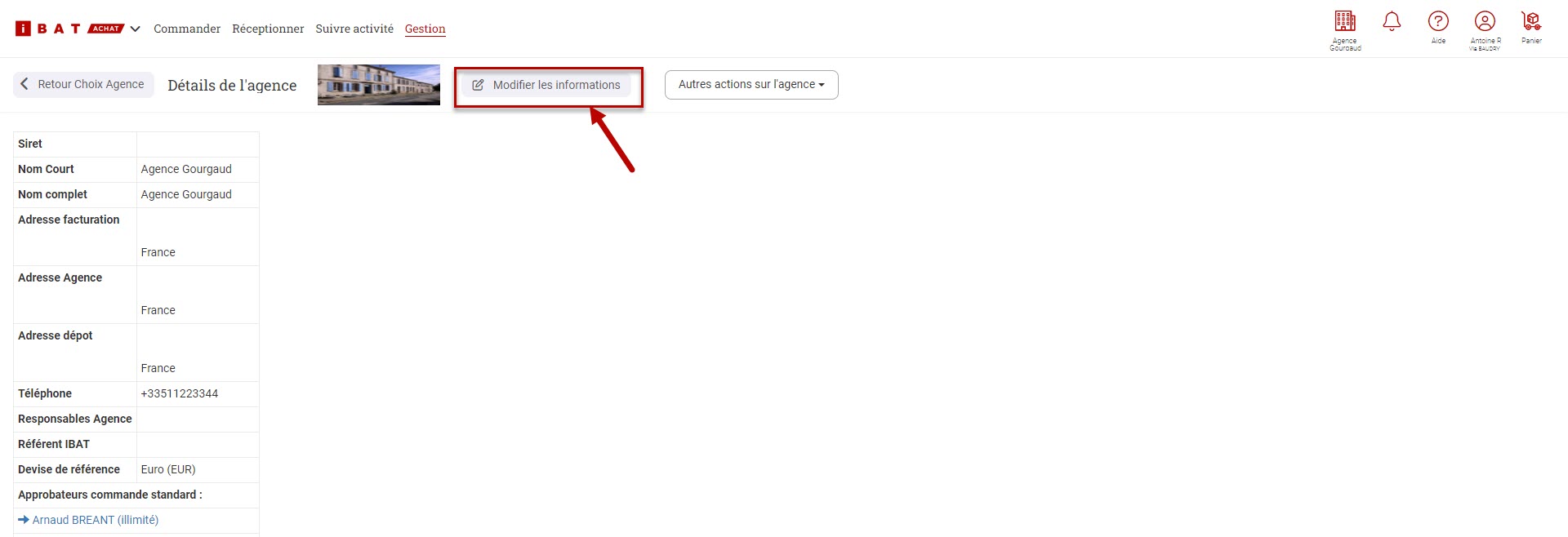This screenshot has height=537, width=1568.
Task: Click the Détails de l'agence heading
Action: coord(232,86)
